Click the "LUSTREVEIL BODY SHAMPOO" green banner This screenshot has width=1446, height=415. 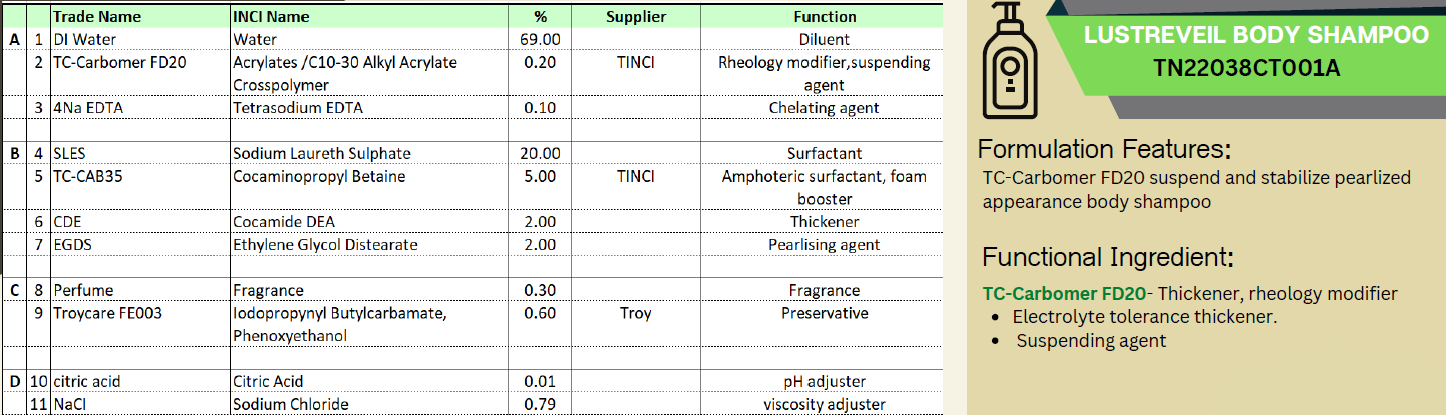1256,36
